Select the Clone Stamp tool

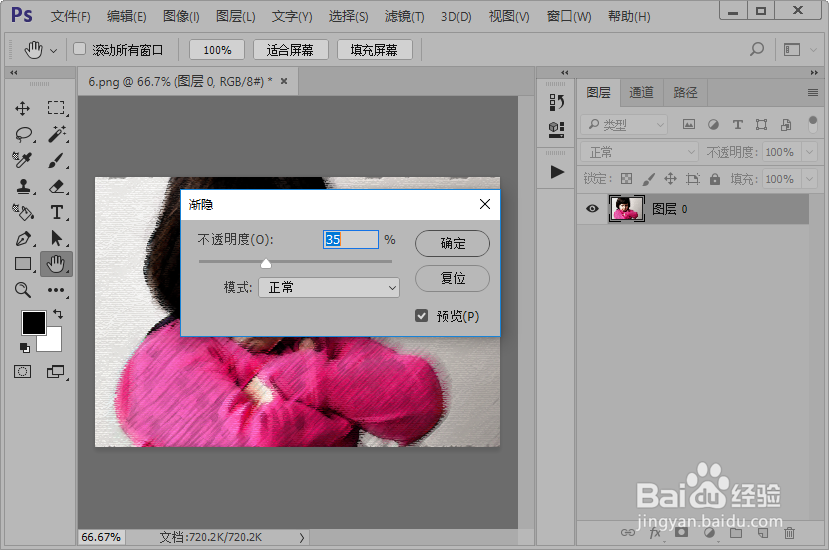pyautogui.click(x=23, y=186)
